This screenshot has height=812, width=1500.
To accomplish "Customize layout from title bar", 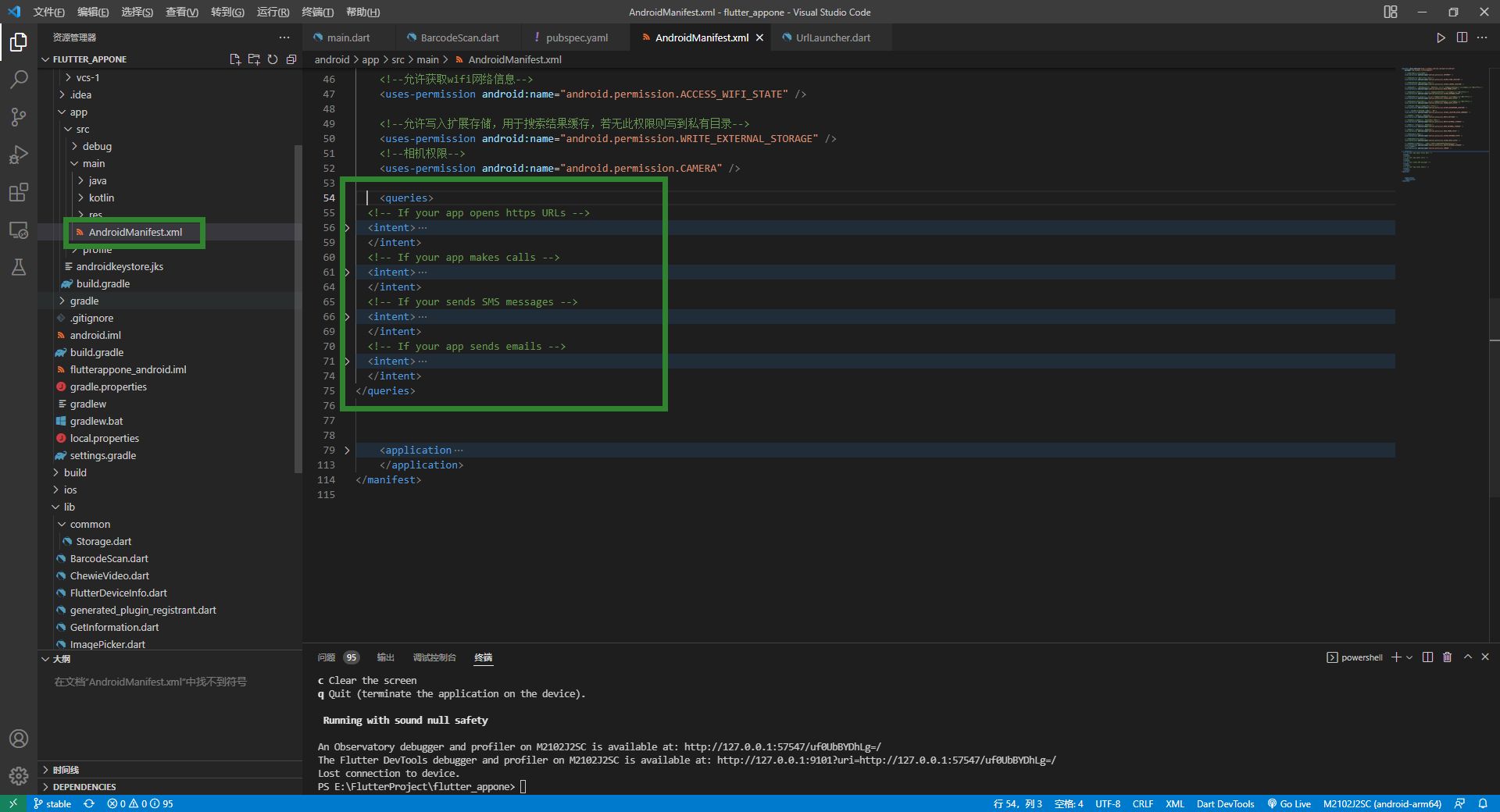I will coord(1391,12).
